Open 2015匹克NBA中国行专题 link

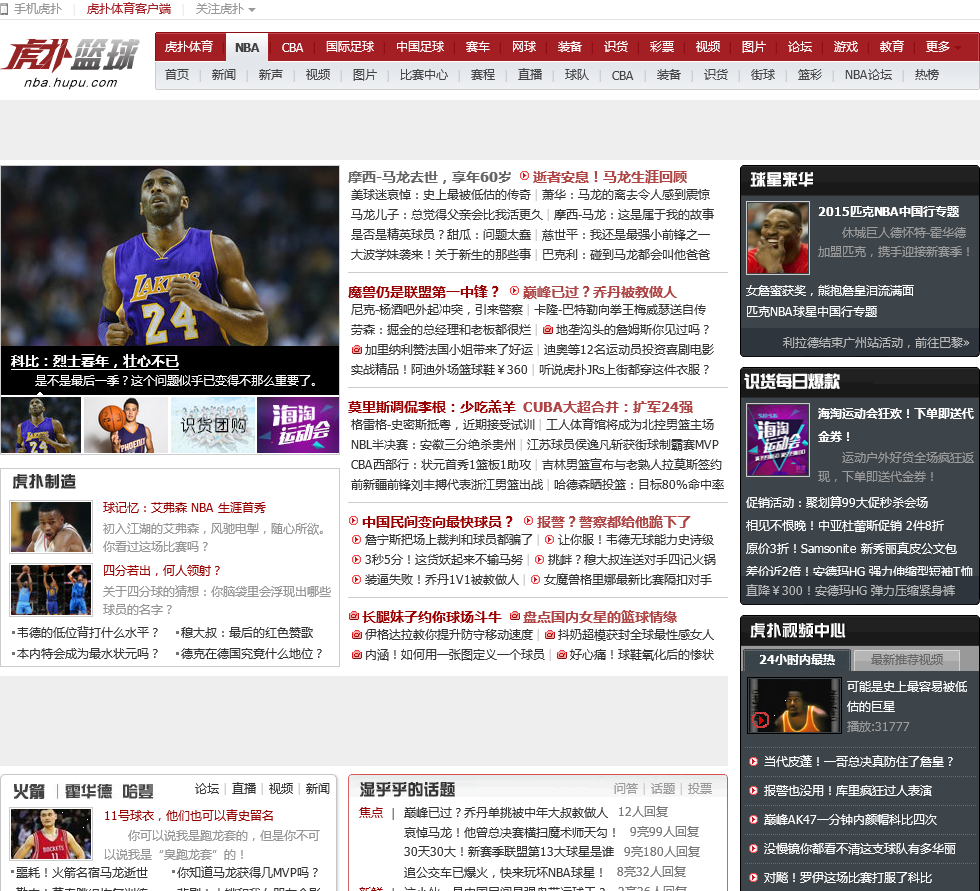click(x=888, y=211)
